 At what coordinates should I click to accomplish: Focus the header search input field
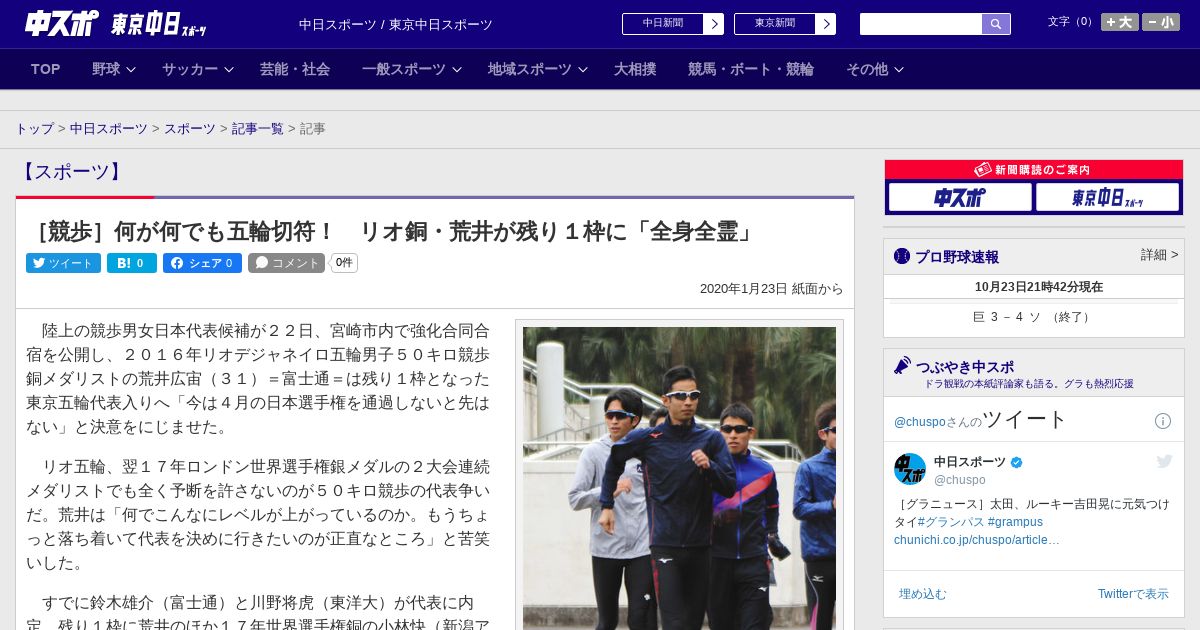point(921,24)
